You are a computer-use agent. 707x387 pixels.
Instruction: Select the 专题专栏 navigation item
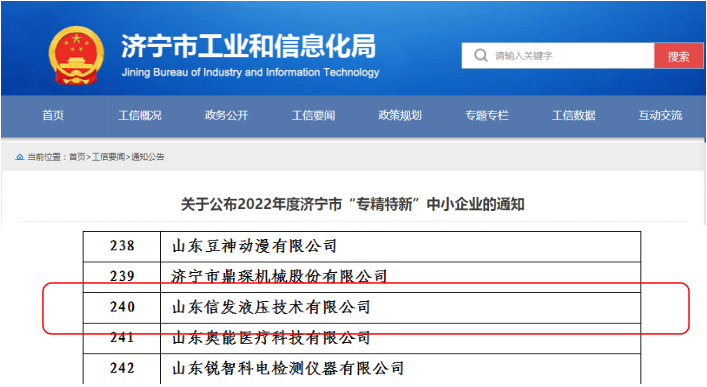pos(487,115)
